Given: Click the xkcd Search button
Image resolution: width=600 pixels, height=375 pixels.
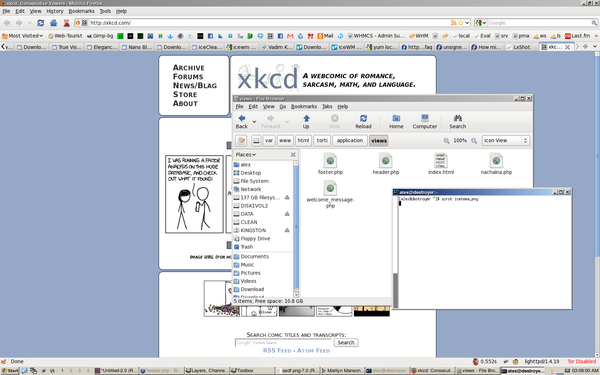Looking at the screenshot, I should point(346,342).
